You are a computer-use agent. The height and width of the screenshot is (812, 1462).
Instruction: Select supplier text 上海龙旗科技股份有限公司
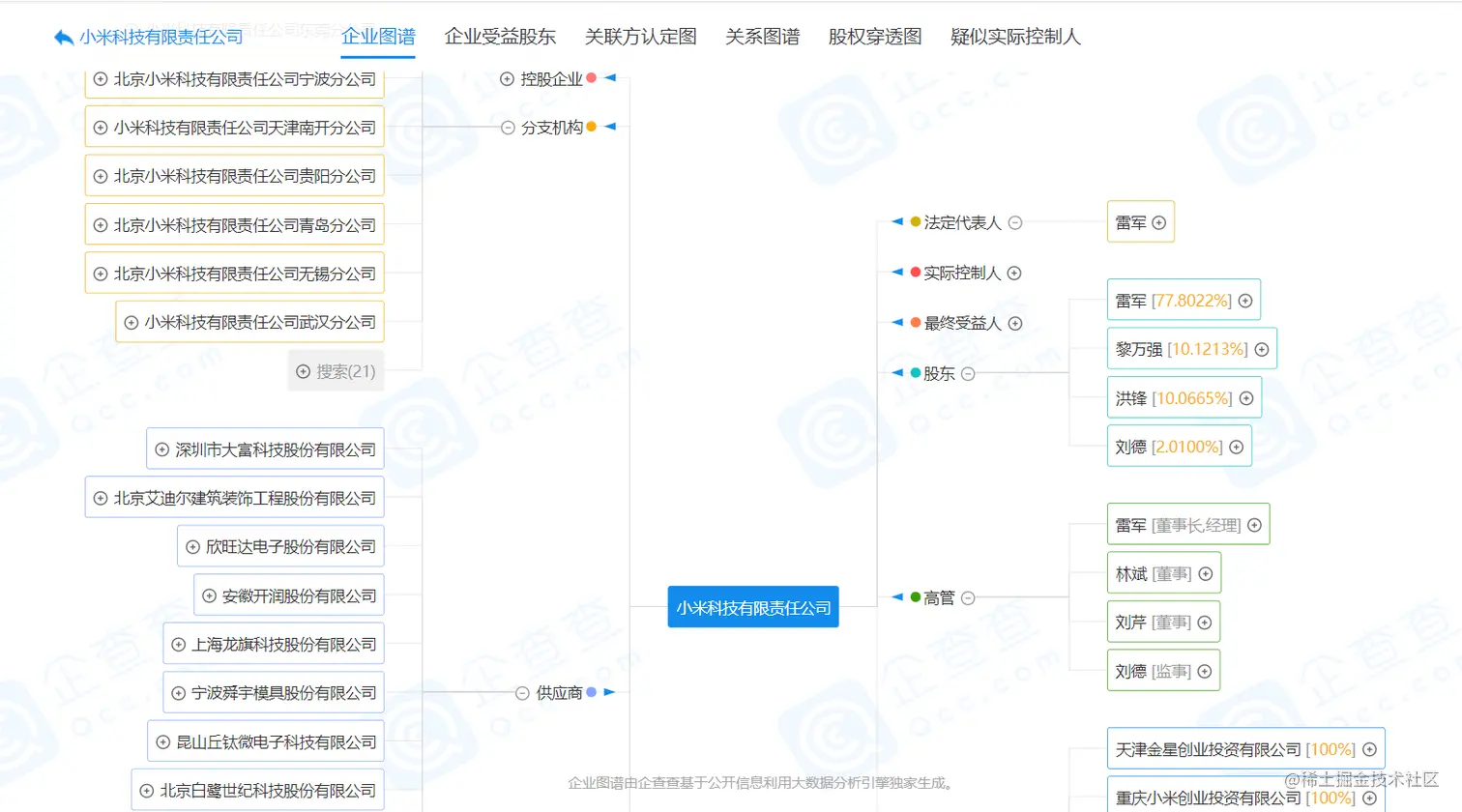tap(283, 644)
